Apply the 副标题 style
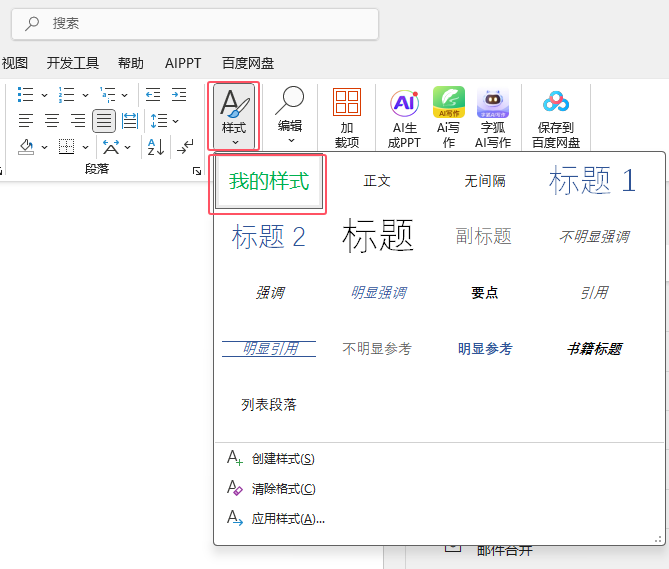The width and height of the screenshot is (669, 569). coord(484,236)
